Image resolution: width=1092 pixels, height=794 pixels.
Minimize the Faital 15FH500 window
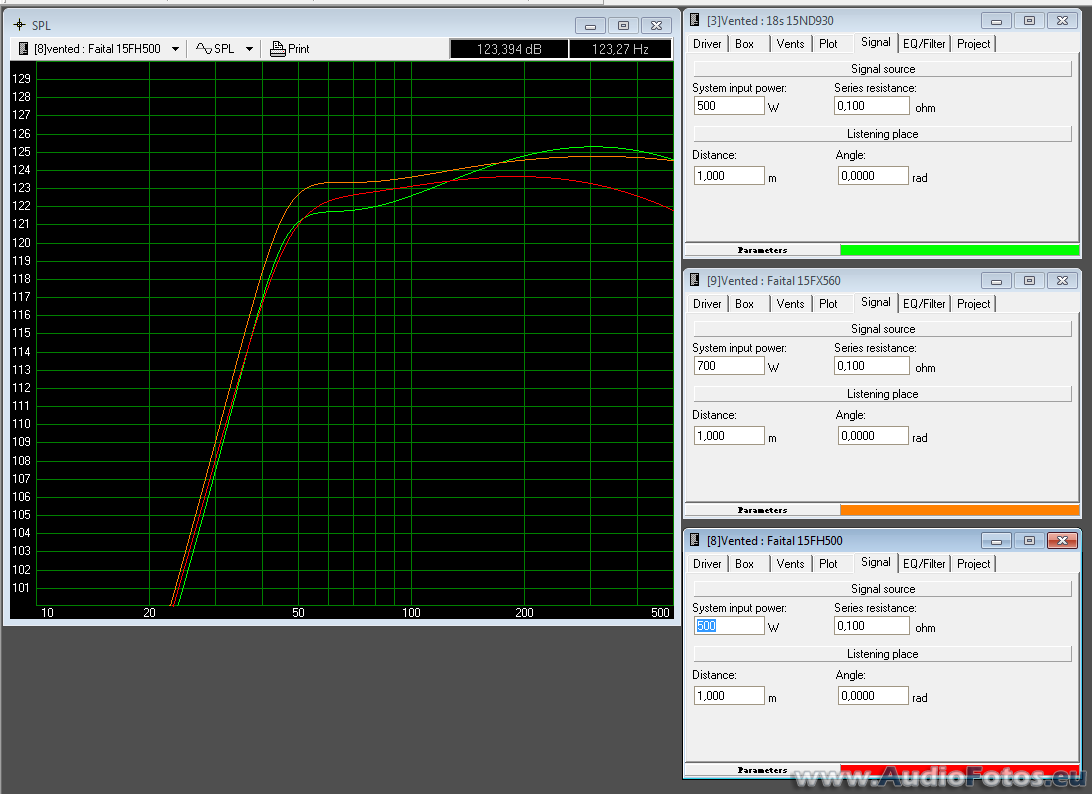point(996,540)
